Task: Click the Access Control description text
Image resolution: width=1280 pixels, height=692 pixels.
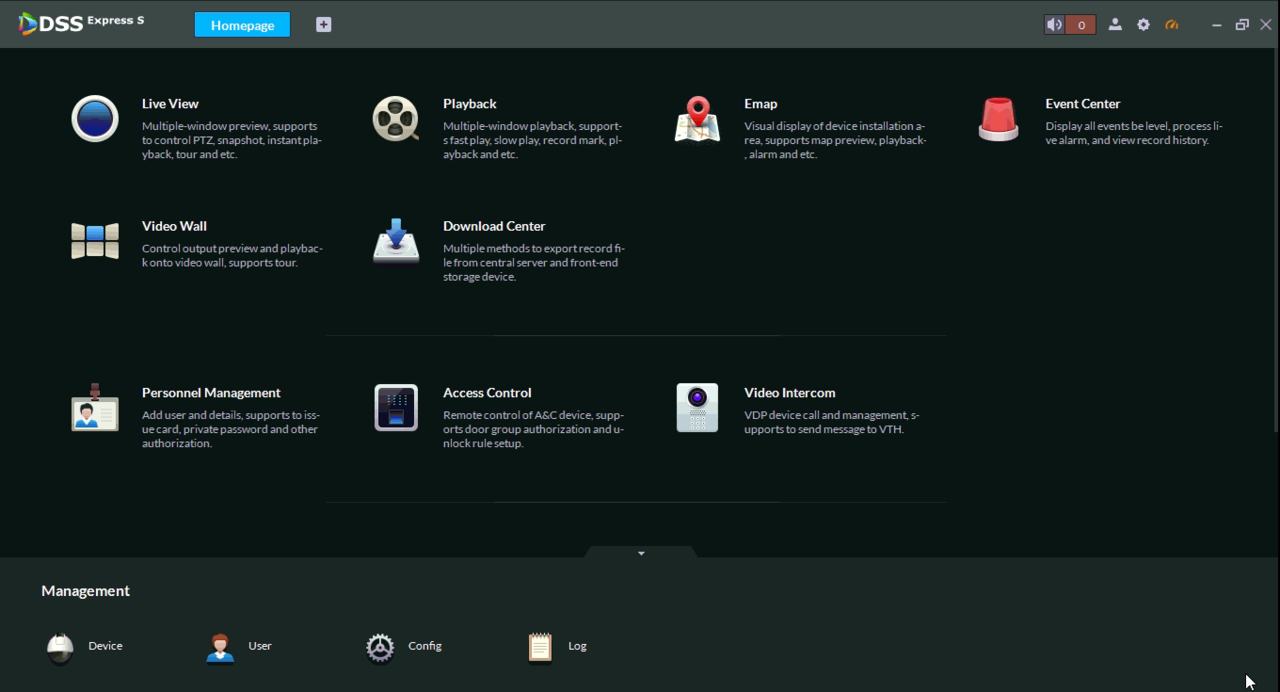Action: pos(534,429)
